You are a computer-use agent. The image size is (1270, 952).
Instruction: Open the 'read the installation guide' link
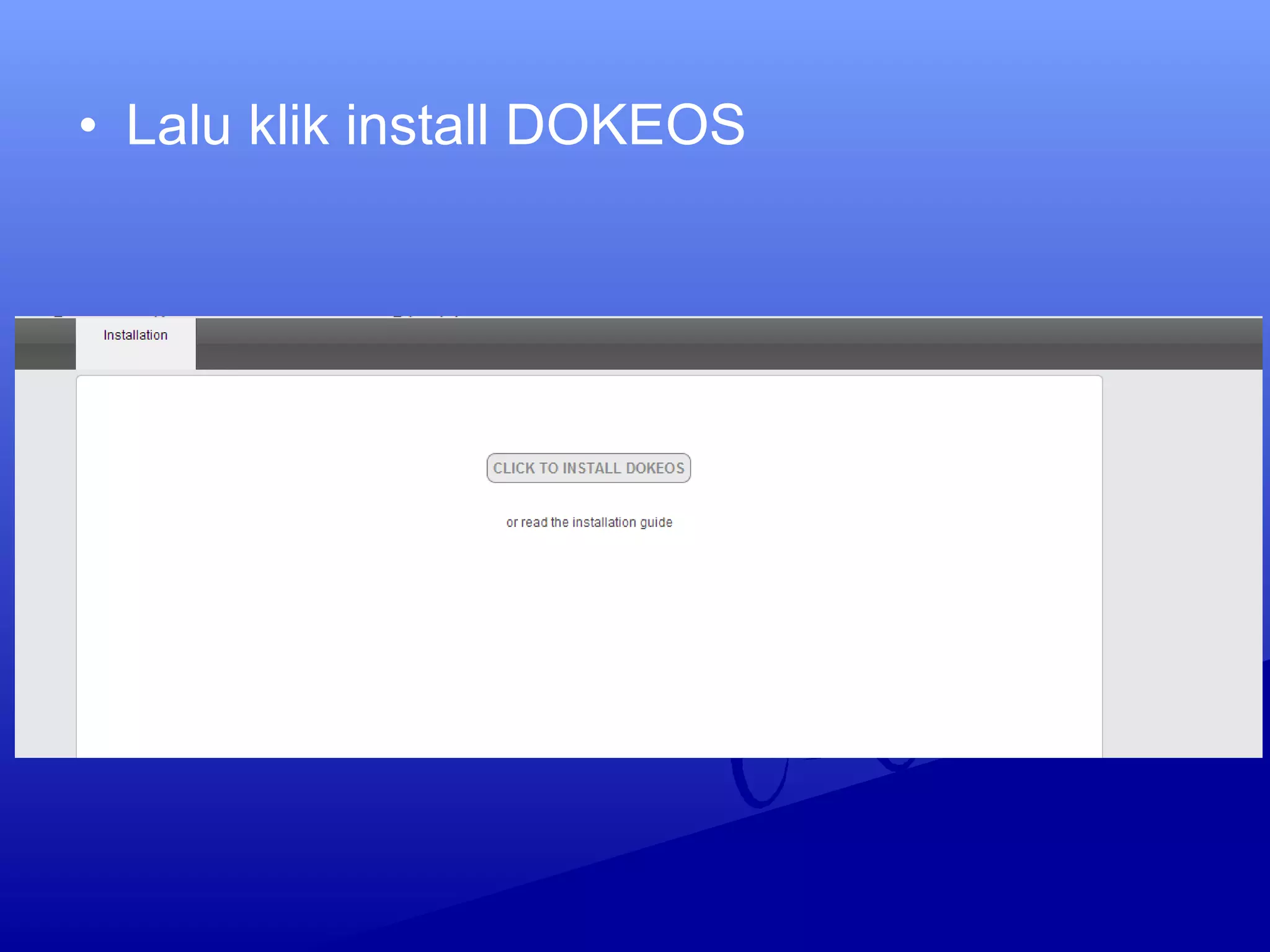pos(597,522)
